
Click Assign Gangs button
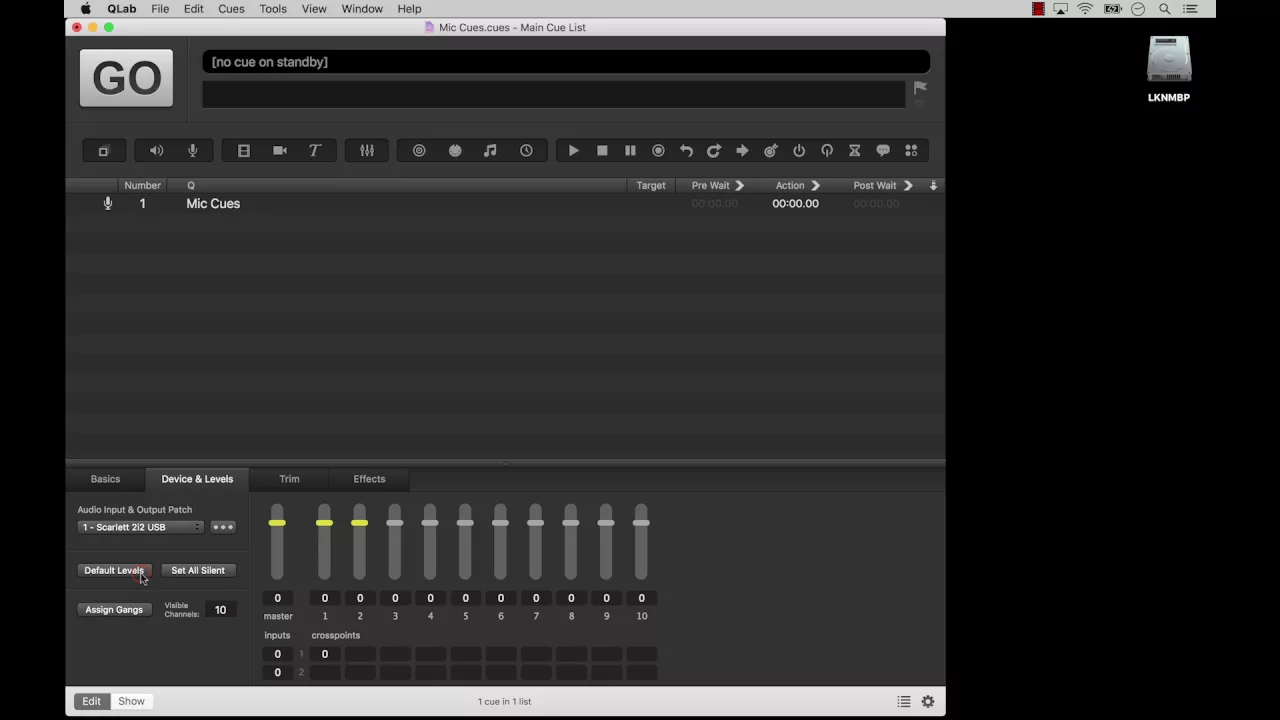point(114,609)
